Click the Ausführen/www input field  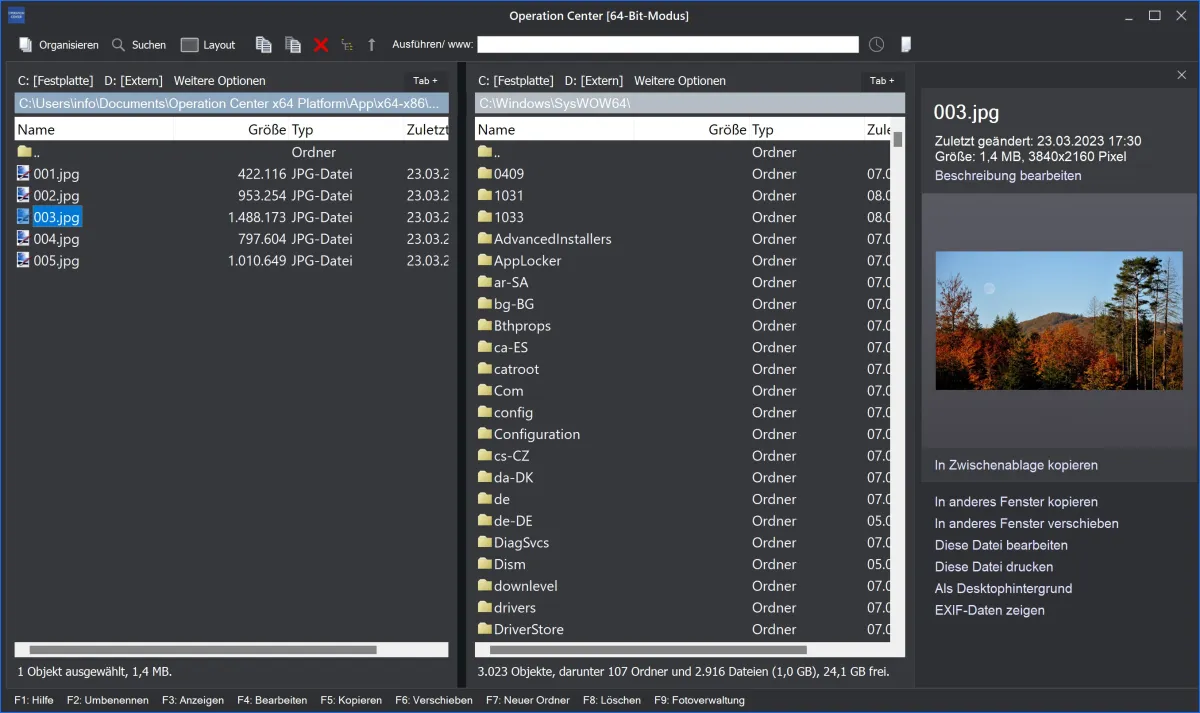pos(667,45)
